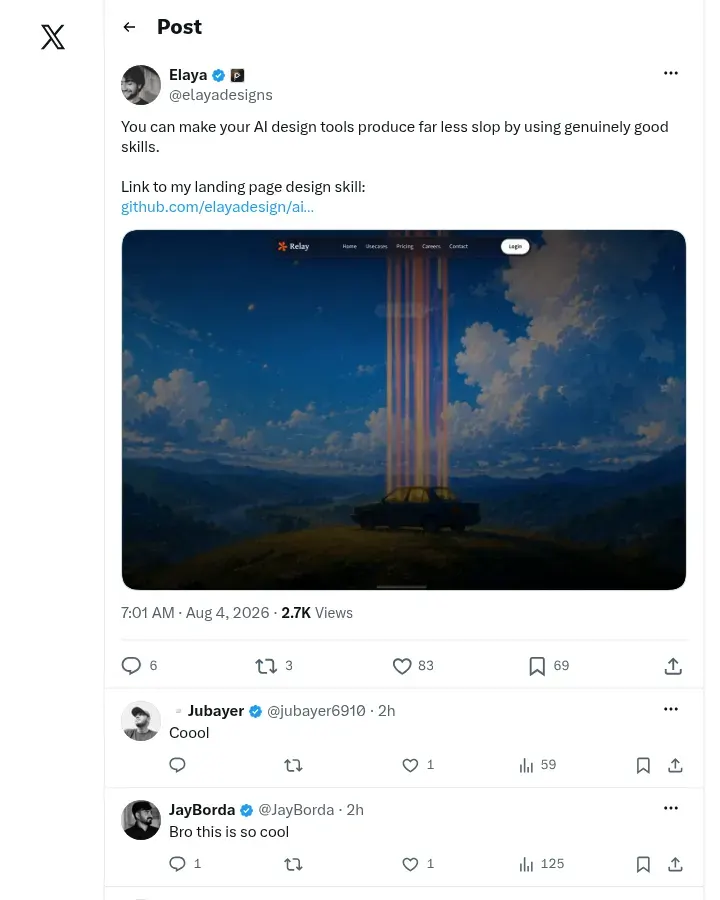The height and width of the screenshot is (900, 720).
Task: Share JayBorda's reply
Action: [675, 864]
